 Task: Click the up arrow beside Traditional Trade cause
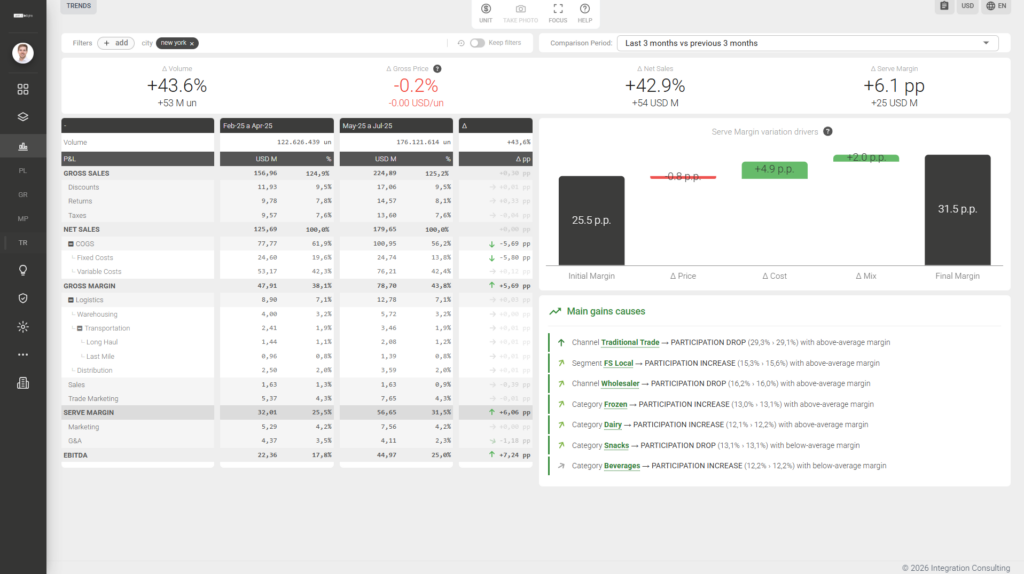561,342
